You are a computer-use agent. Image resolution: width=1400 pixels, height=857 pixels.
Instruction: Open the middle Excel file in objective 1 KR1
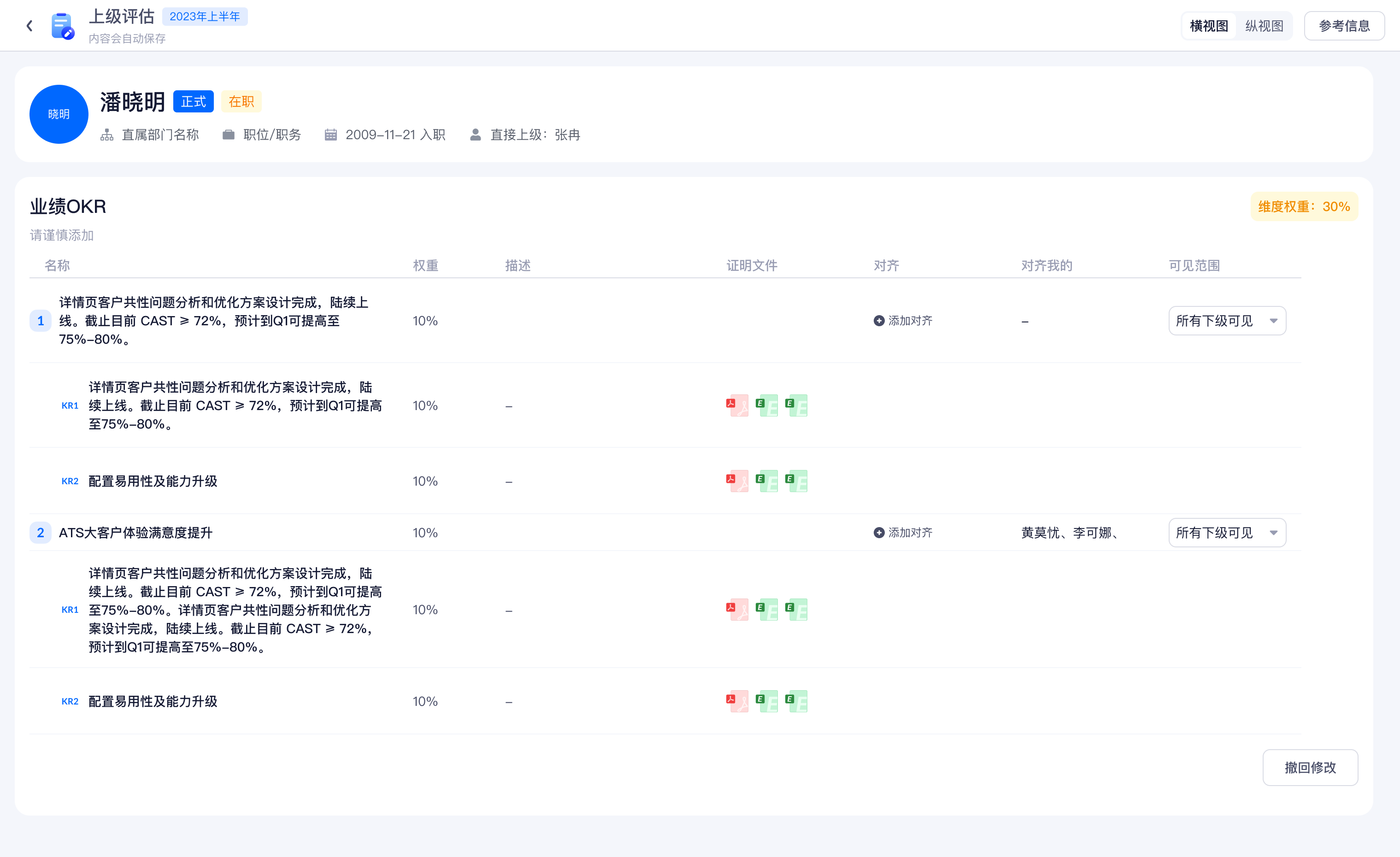pyautogui.click(x=767, y=405)
